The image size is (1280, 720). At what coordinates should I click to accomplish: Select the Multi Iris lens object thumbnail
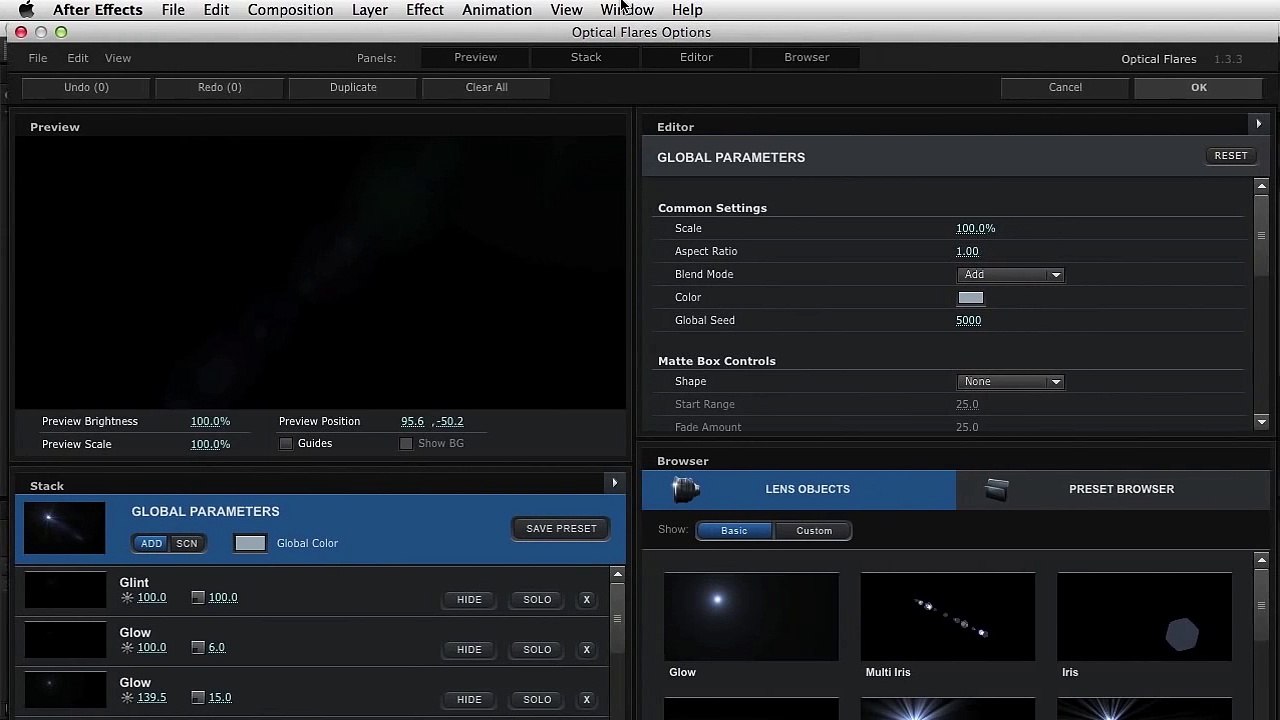pyautogui.click(x=948, y=616)
